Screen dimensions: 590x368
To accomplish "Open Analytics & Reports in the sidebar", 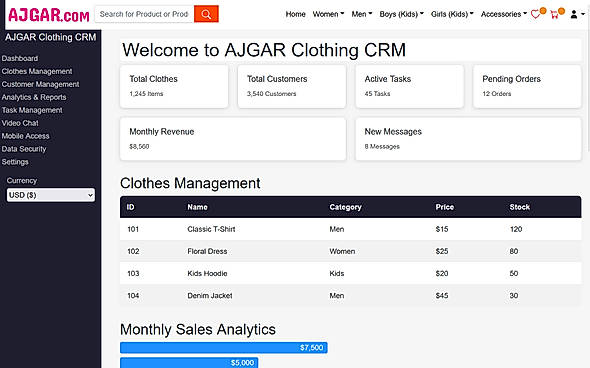I will coord(34,97).
